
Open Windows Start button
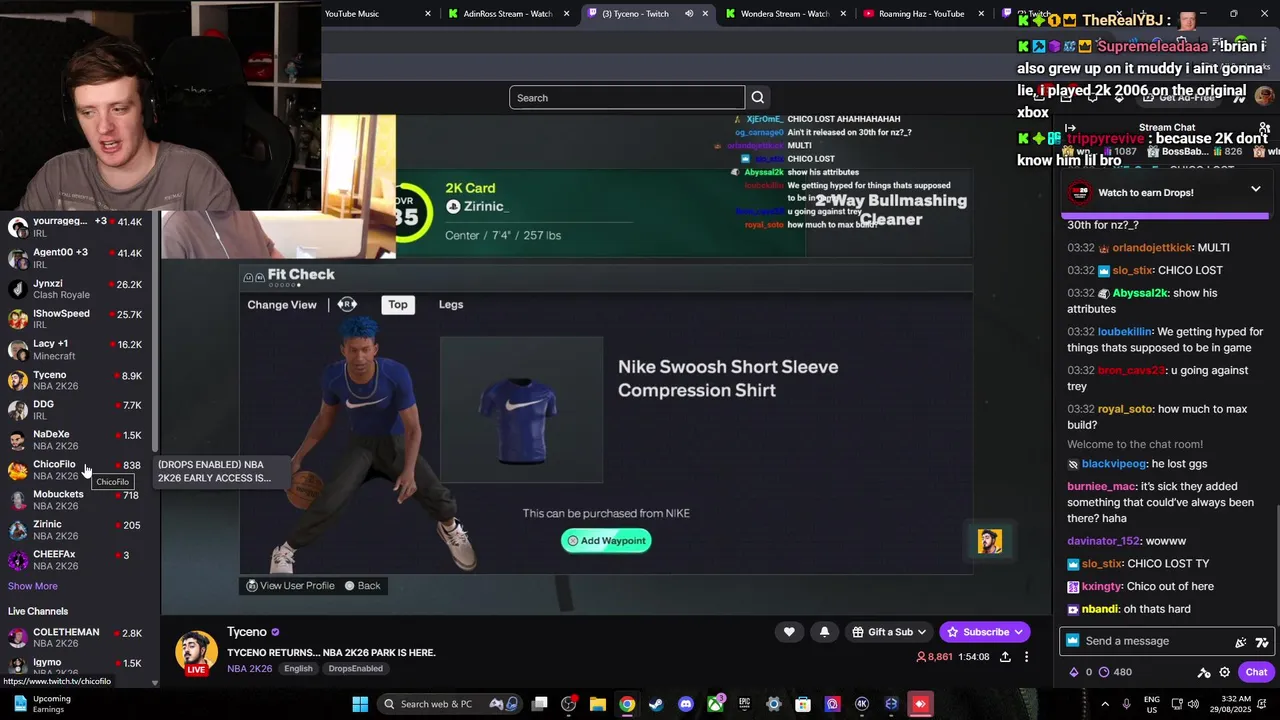[360, 704]
